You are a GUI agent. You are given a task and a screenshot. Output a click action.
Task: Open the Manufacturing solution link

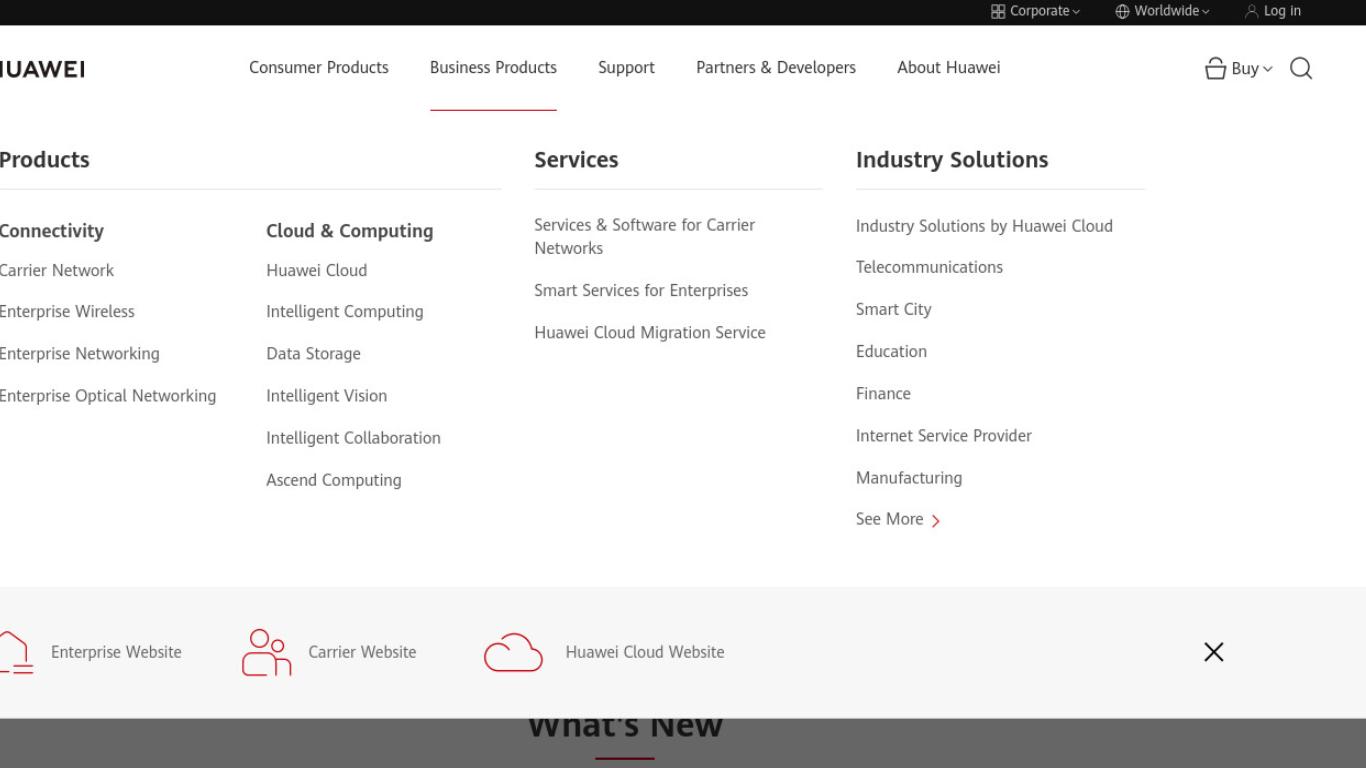[909, 478]
